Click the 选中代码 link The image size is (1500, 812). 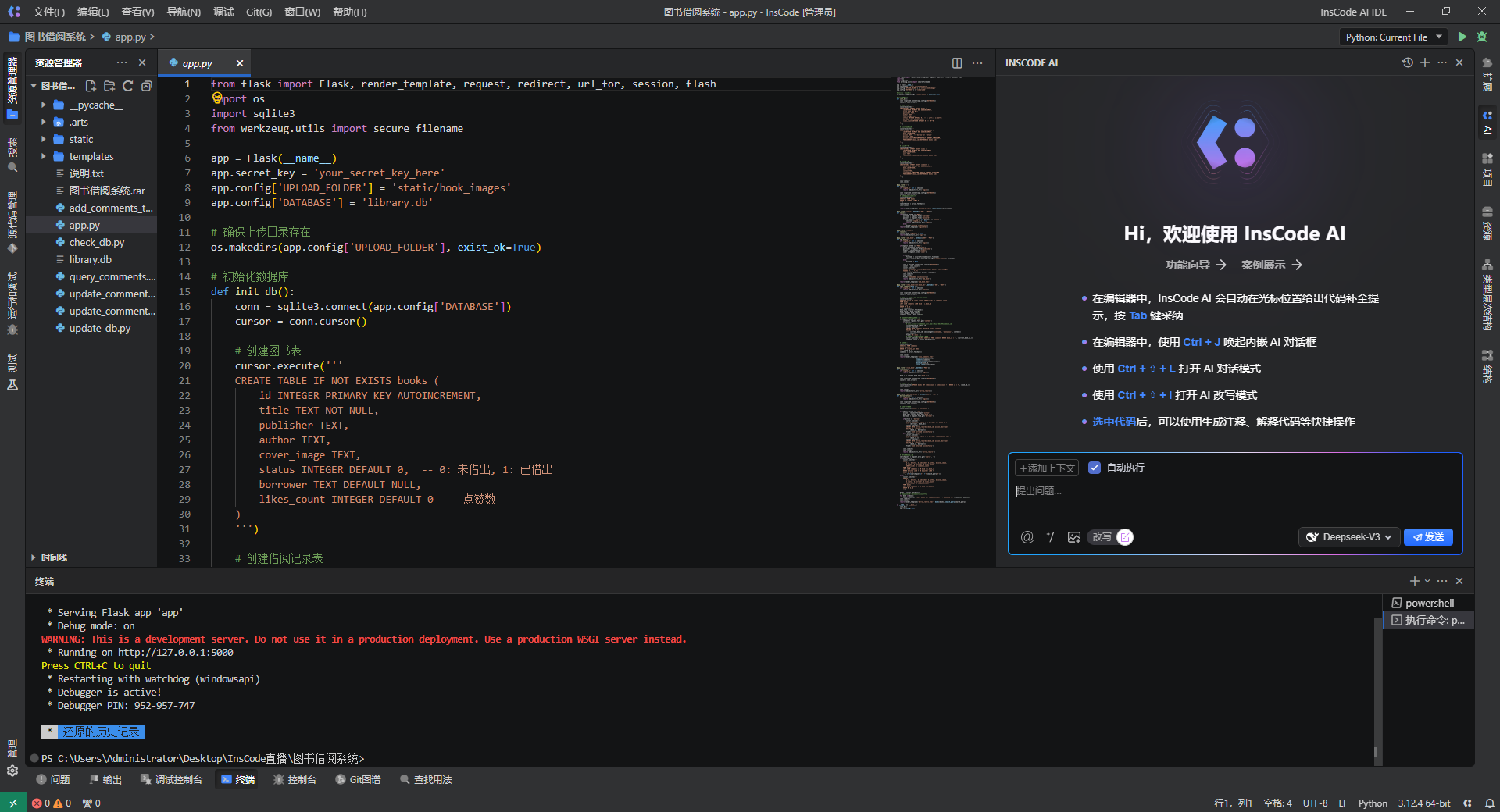(1113, 422)
